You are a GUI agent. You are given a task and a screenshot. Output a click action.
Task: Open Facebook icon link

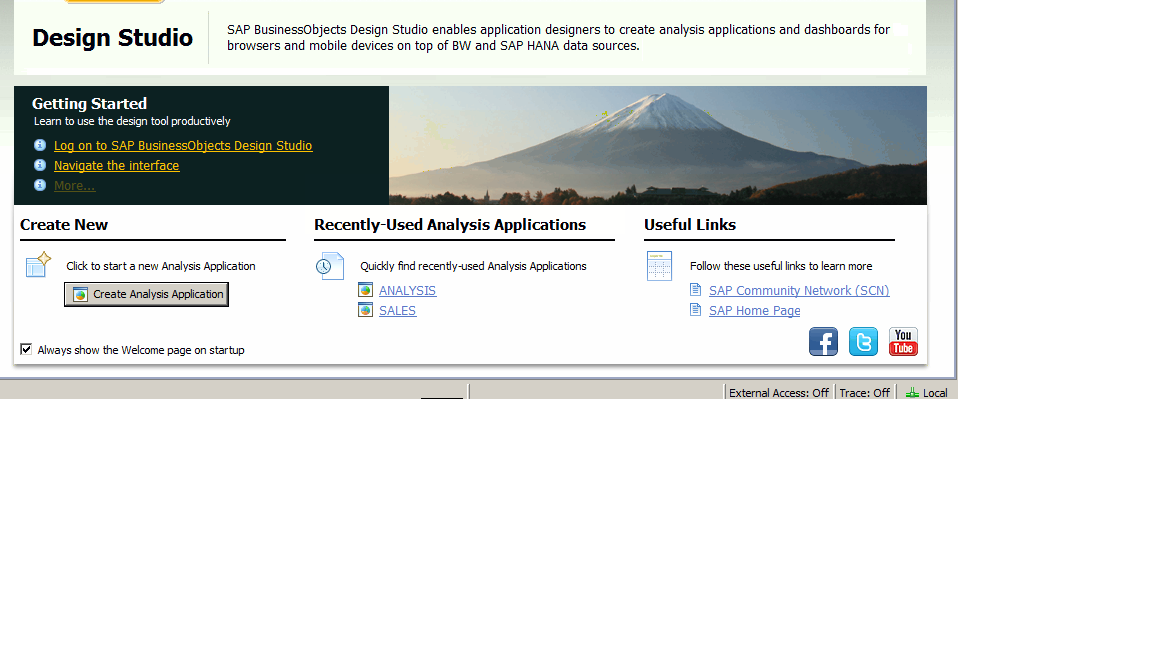pos(823,342)
